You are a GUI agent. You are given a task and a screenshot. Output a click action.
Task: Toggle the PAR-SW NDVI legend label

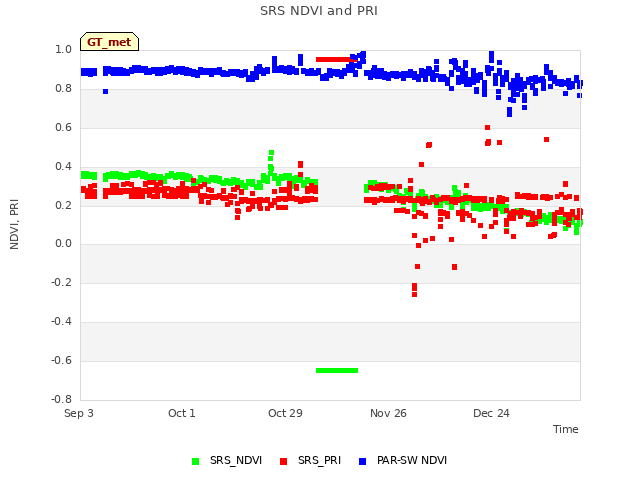pos(412,460)
